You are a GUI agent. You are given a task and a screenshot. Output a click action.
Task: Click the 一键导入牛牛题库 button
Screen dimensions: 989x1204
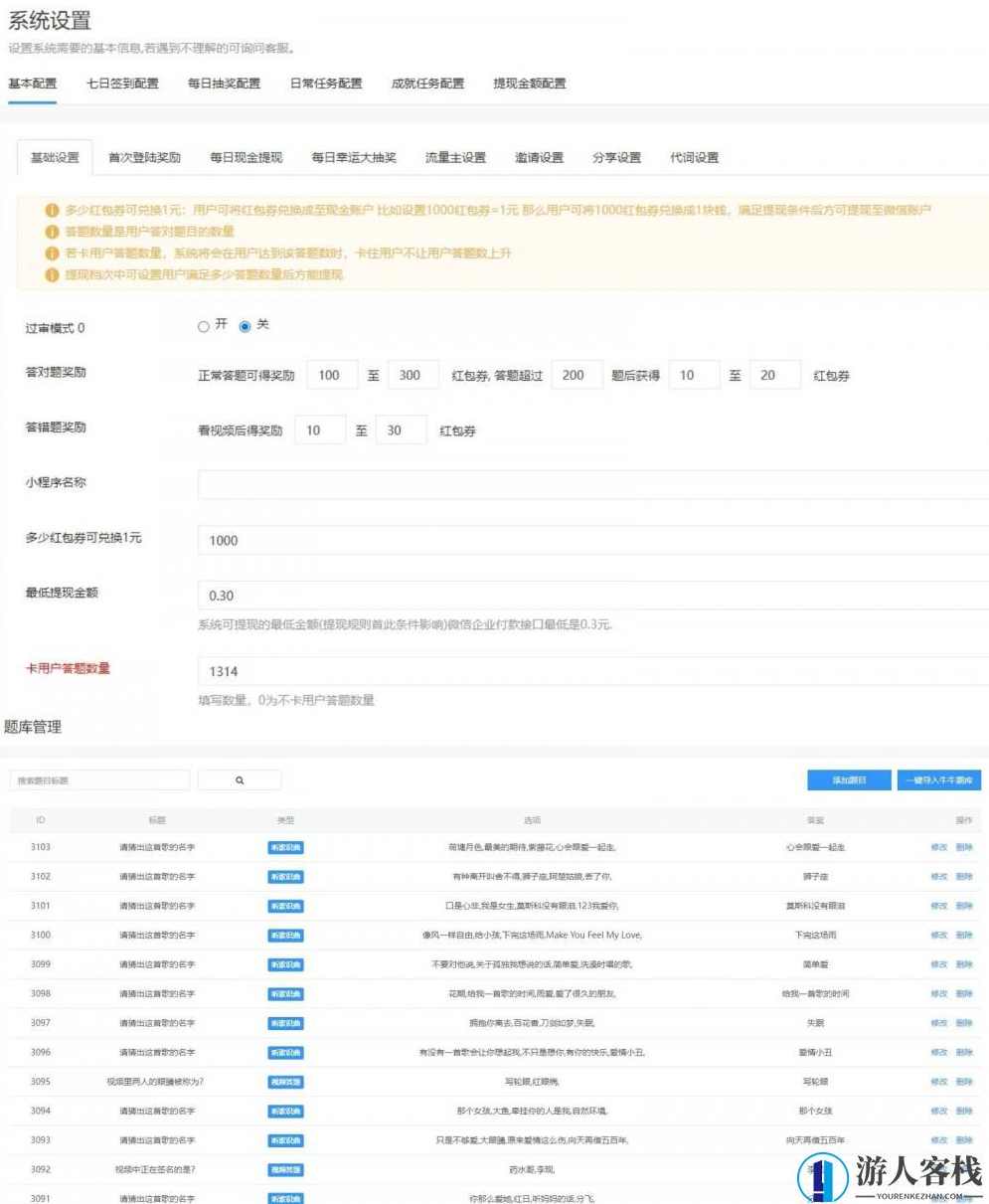938,779
